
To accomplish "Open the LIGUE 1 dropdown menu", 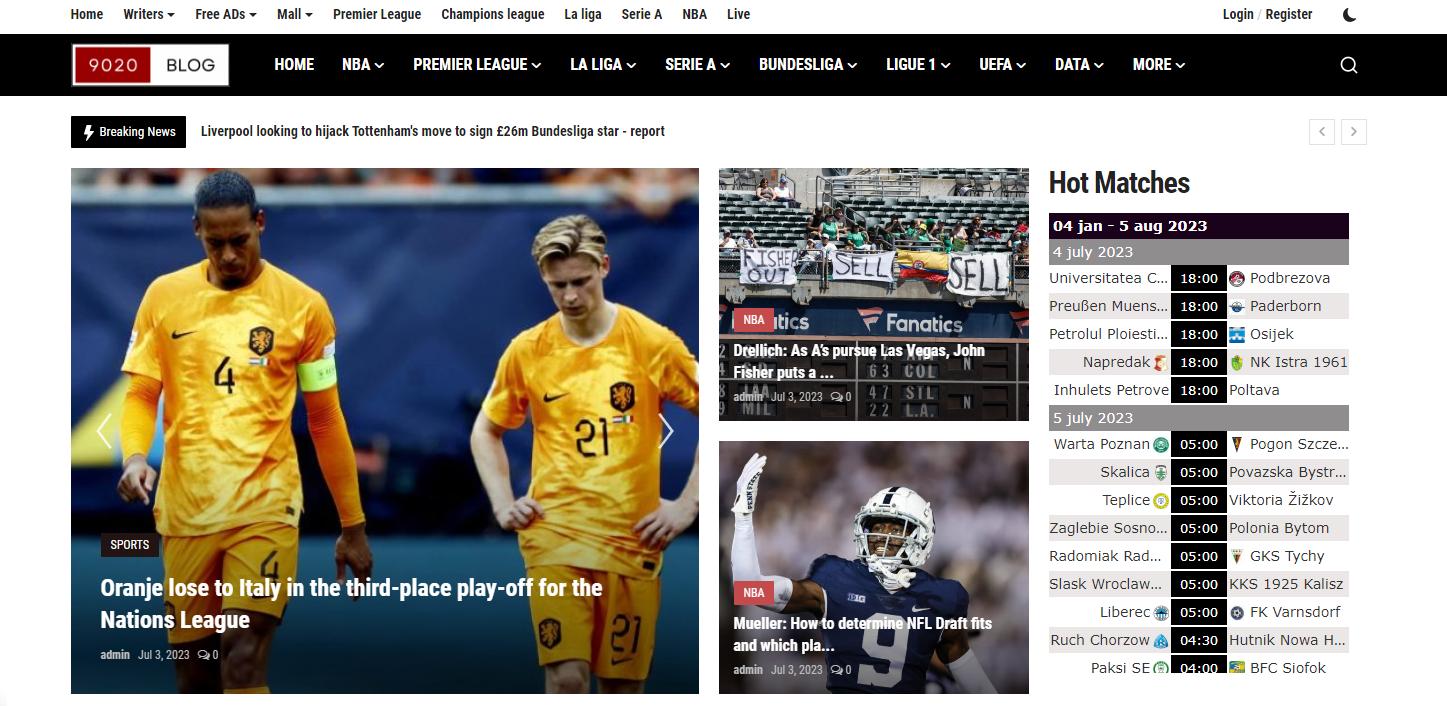I will click(918, 64).
